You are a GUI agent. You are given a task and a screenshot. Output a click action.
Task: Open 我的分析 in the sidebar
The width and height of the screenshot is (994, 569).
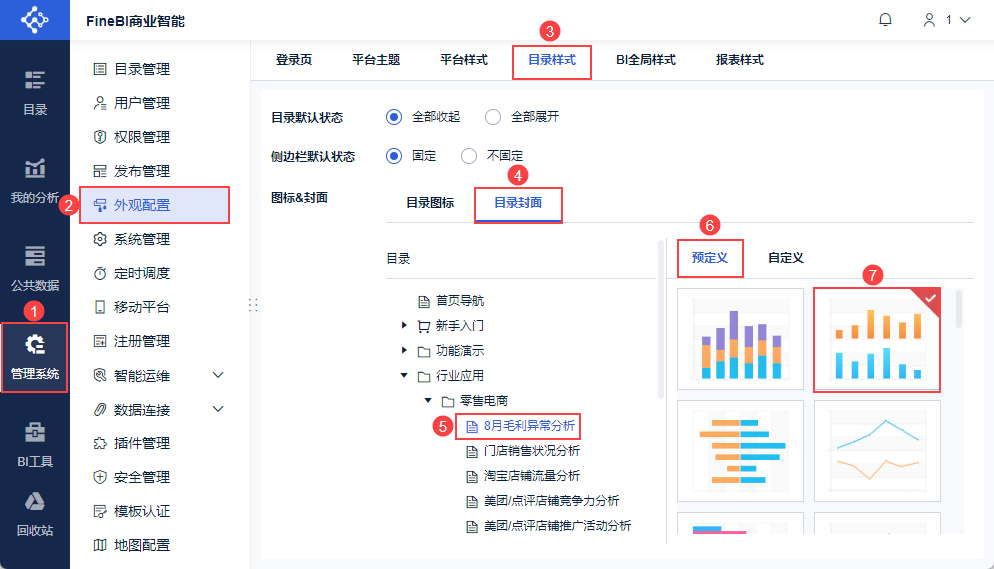click(x=35, y=181)
